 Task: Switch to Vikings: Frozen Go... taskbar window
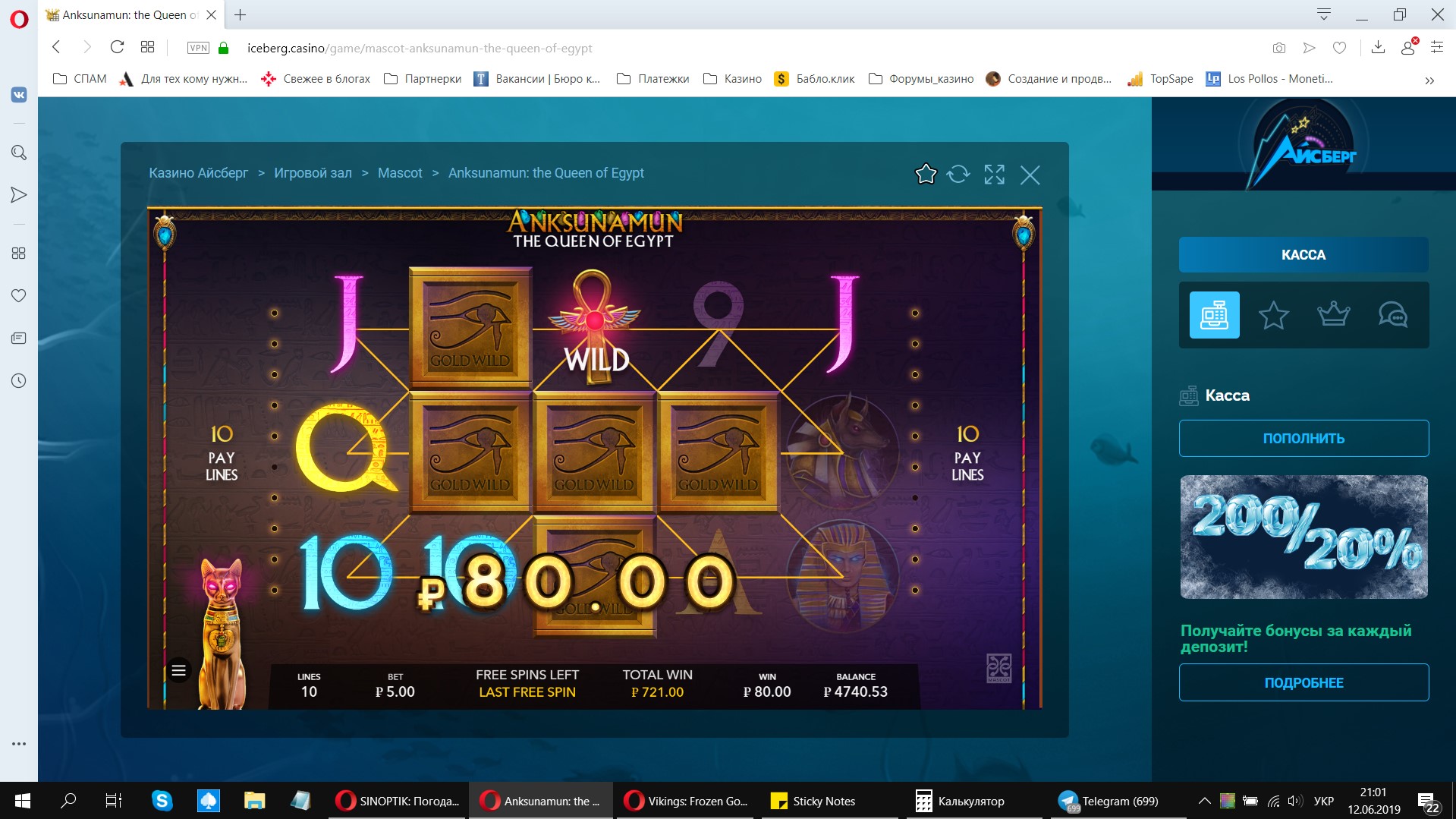point(686,801)
